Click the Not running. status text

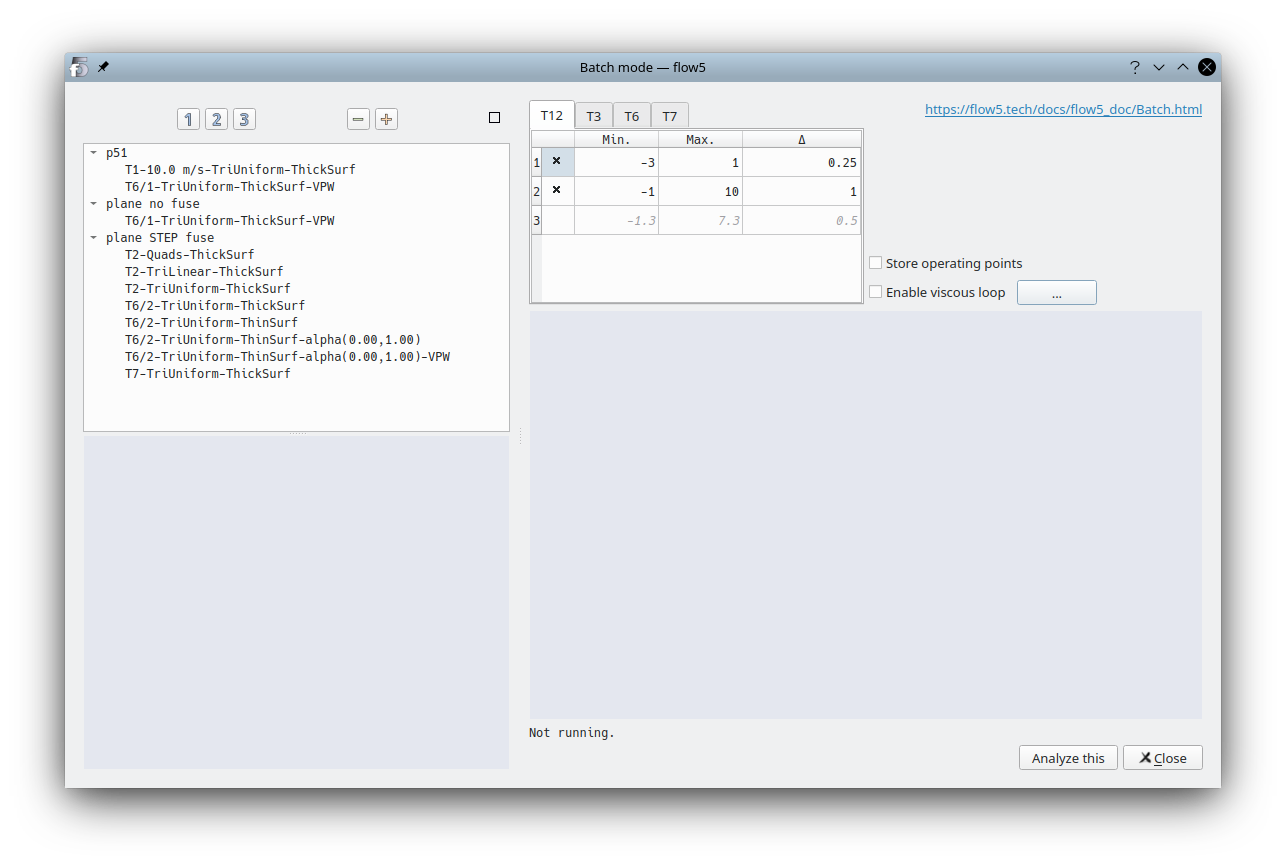(572, 733)
